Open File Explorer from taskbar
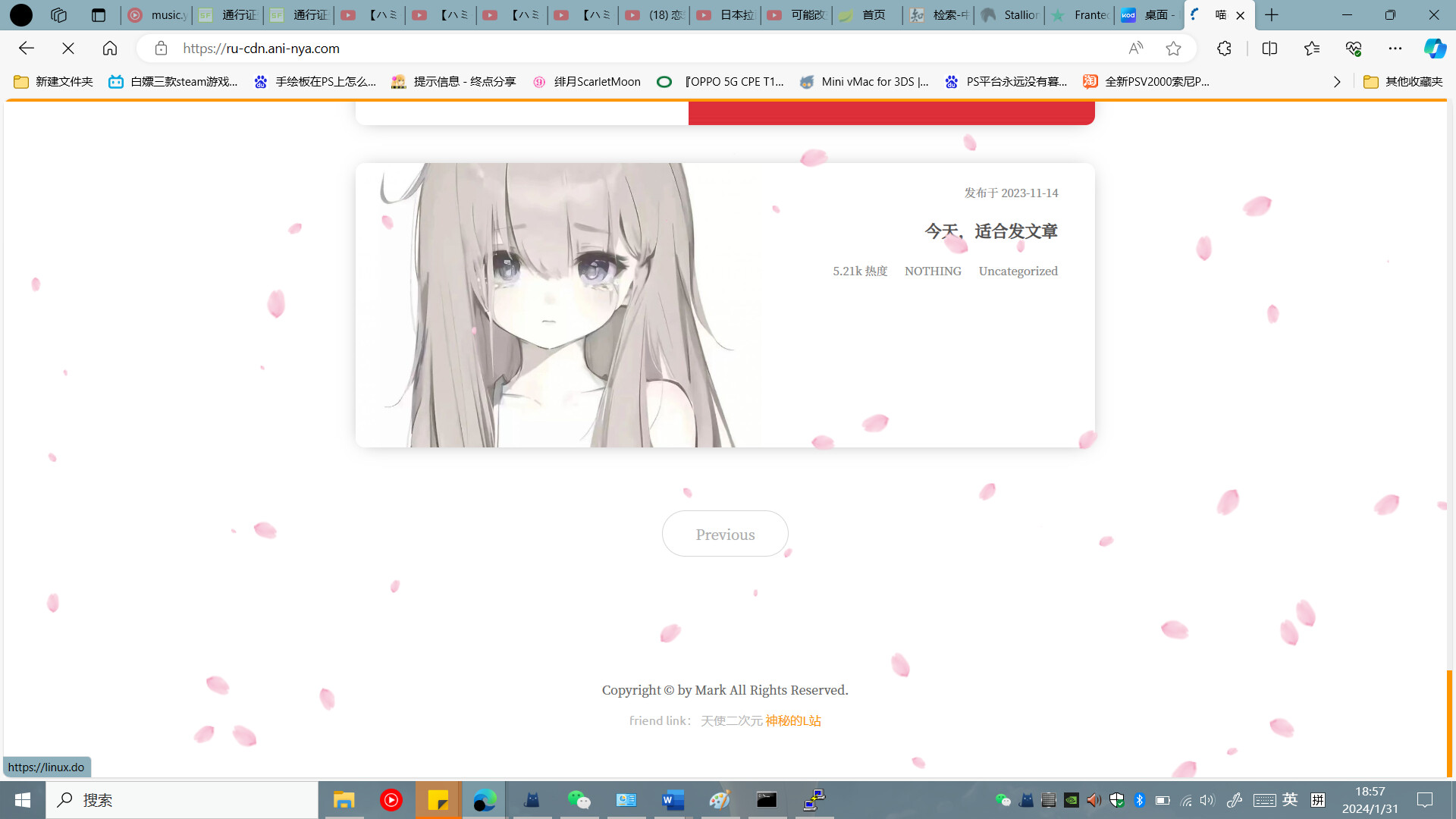The image size is (1456, 819). coord(344,800)
